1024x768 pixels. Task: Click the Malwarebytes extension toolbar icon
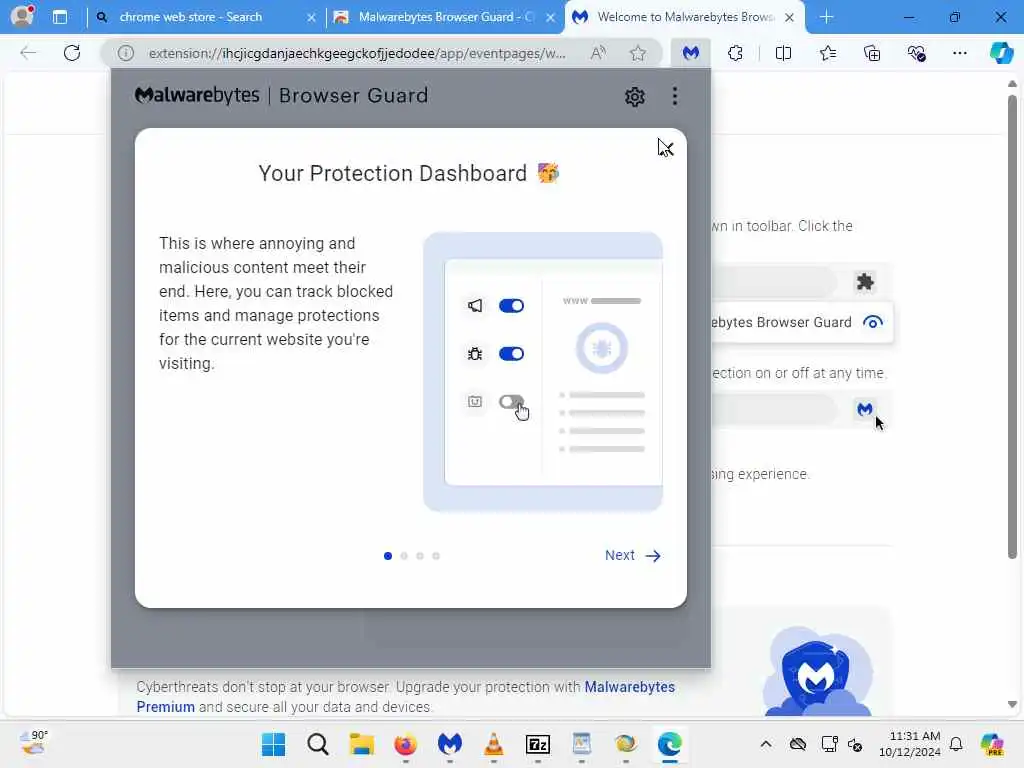(690, 53)
